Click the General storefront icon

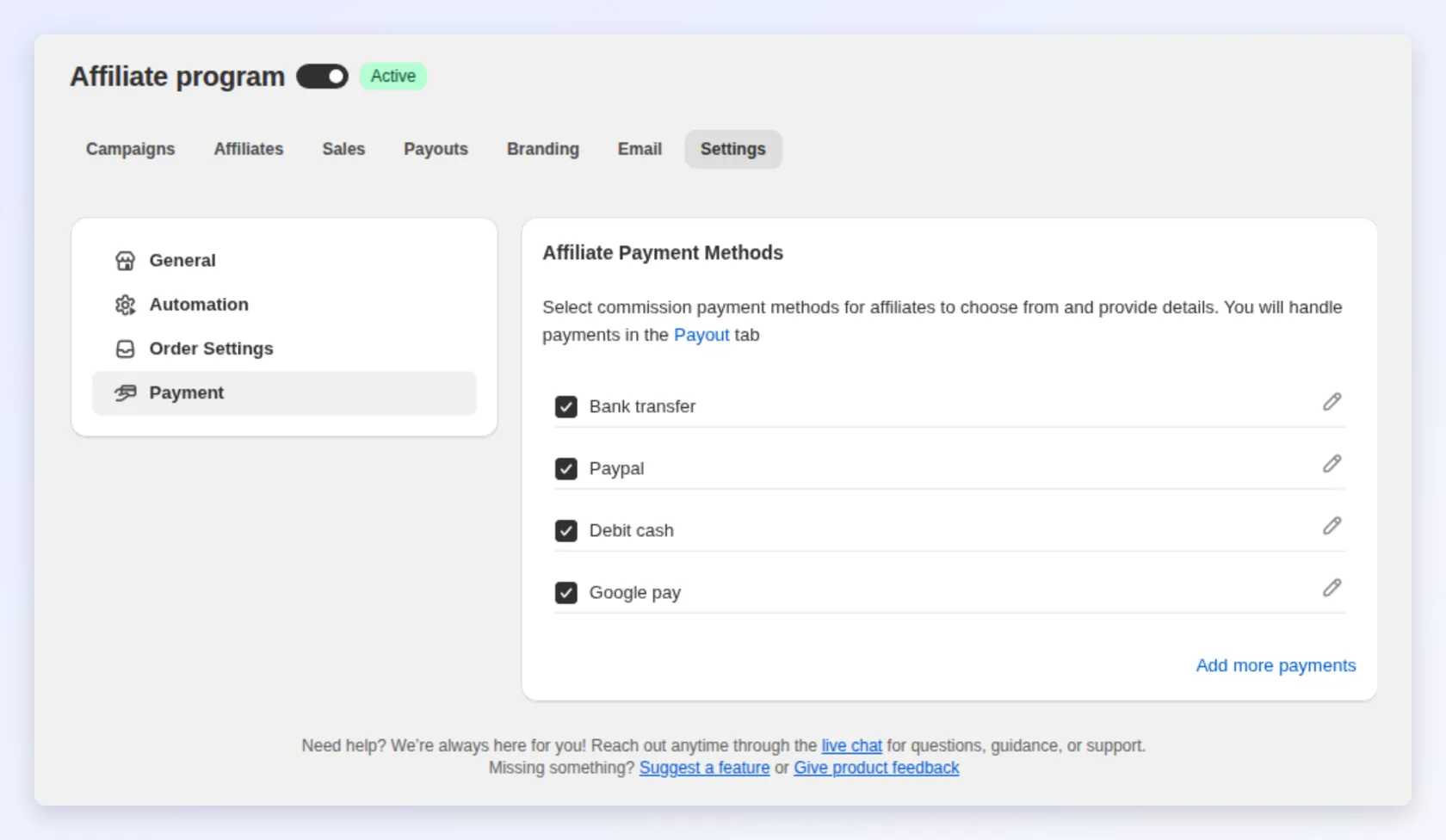point(126,261)
